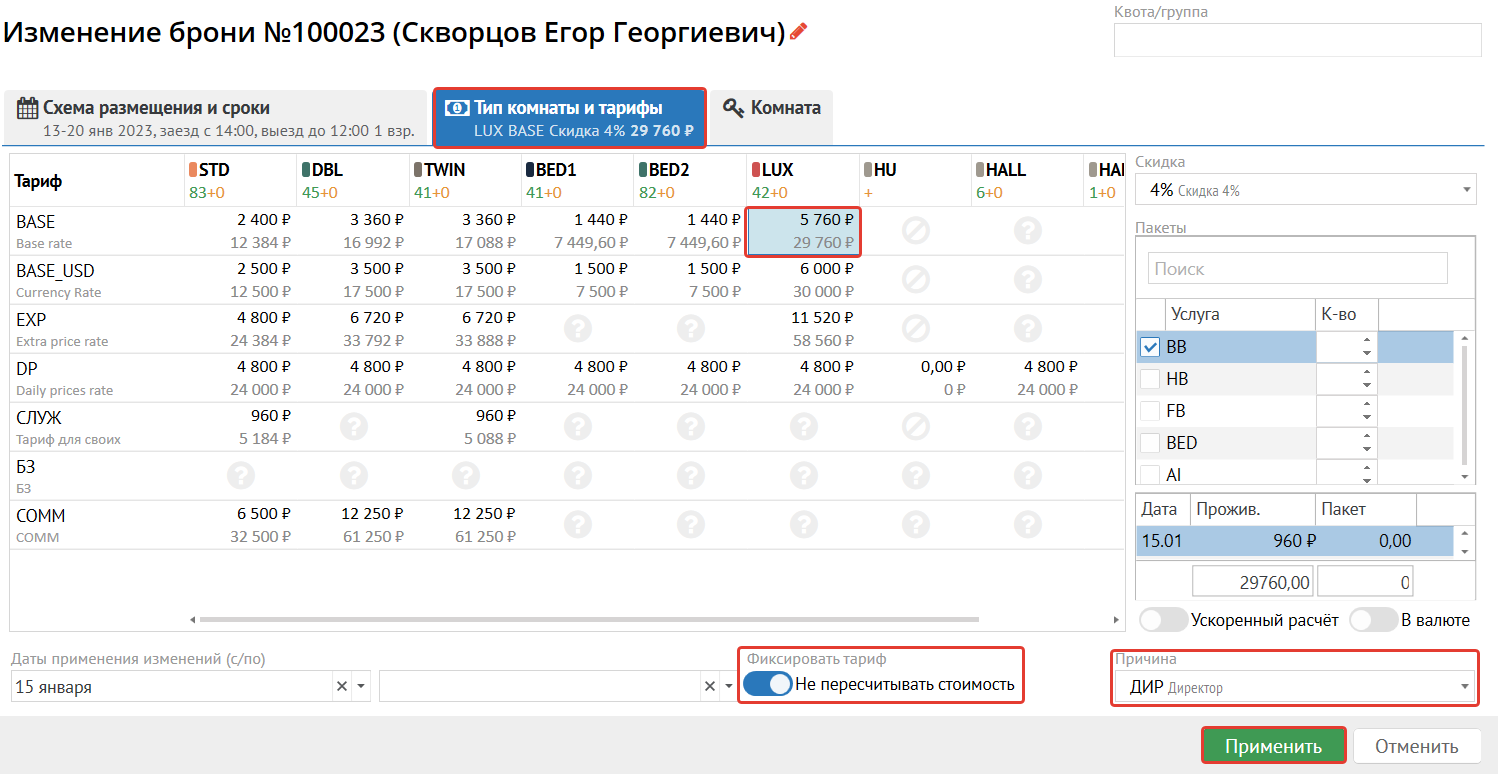Click the prohibited icon in EXP row, HU column
1498x774 pixels.
pyautogui.click(x=916, y=329)
